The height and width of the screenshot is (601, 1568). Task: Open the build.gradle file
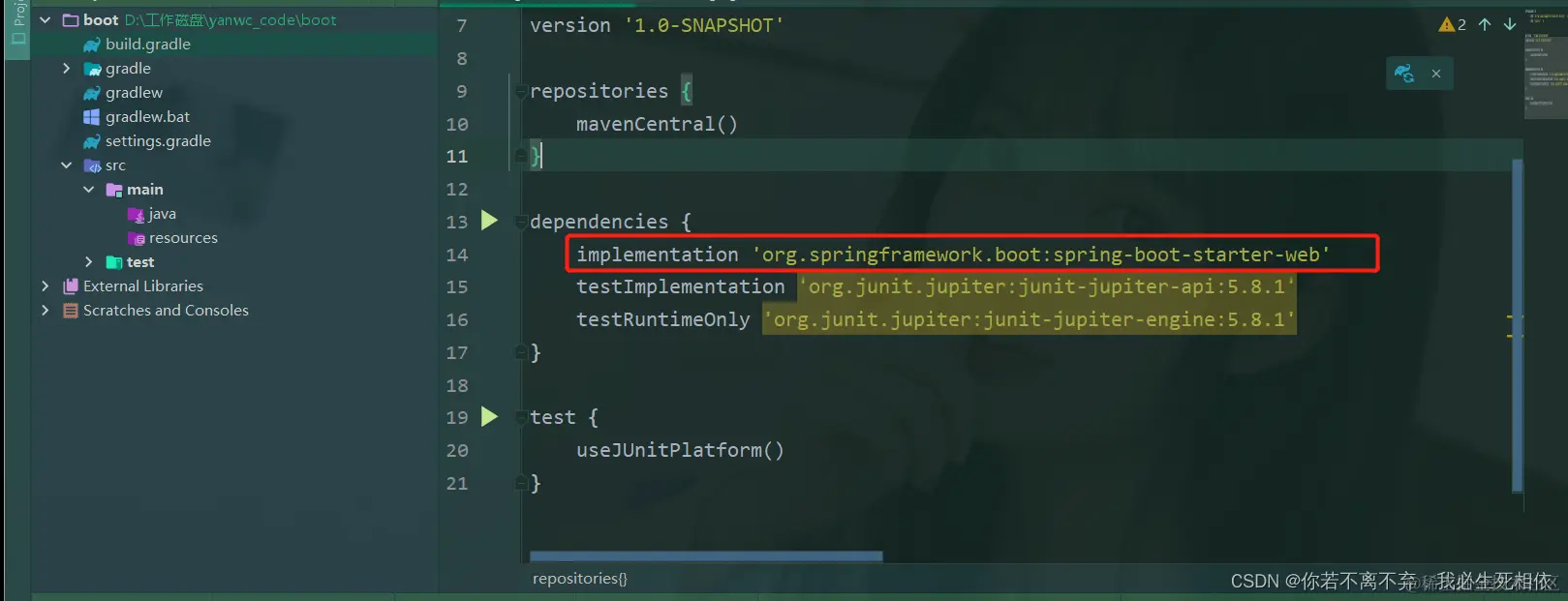(147, 45)
